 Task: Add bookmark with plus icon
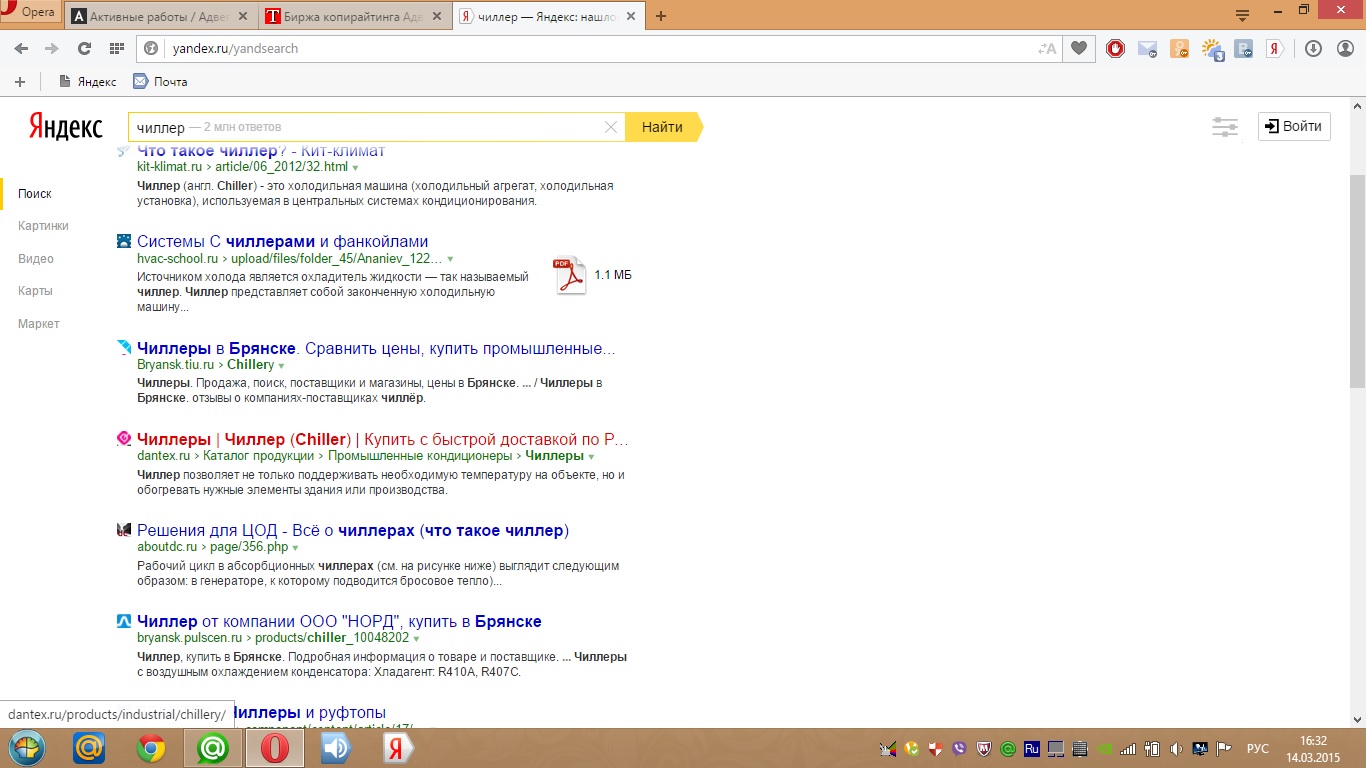19,82
